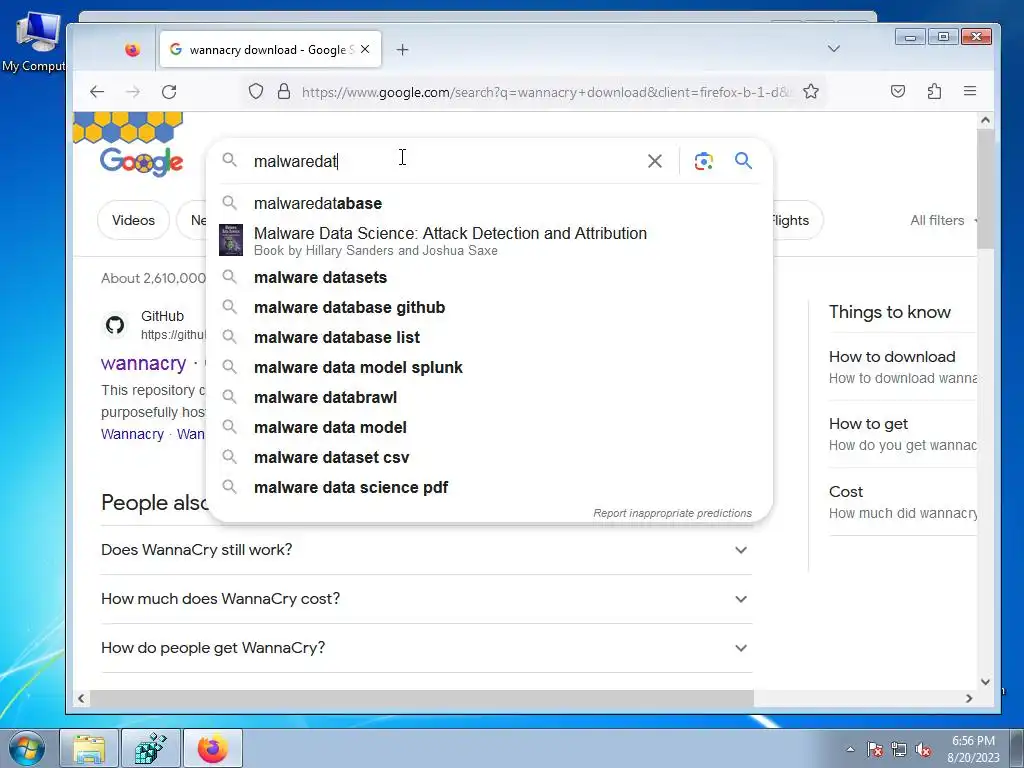Select the malware database list suggestion

pyautogui.click(x=488, y=338)
